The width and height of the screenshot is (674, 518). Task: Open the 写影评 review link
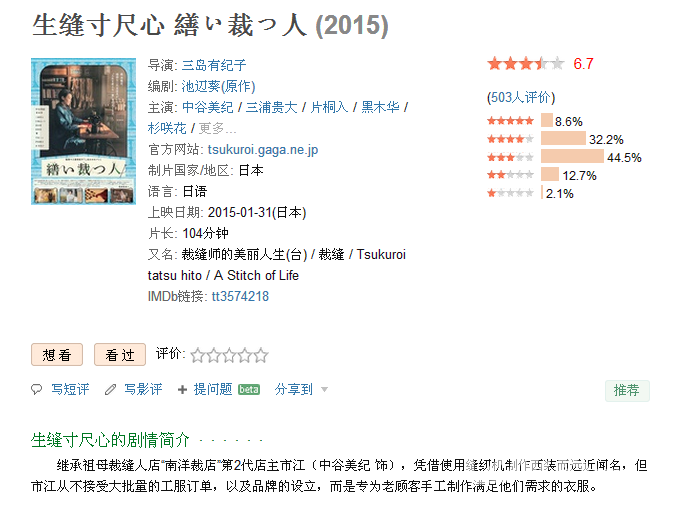[143, 389]
